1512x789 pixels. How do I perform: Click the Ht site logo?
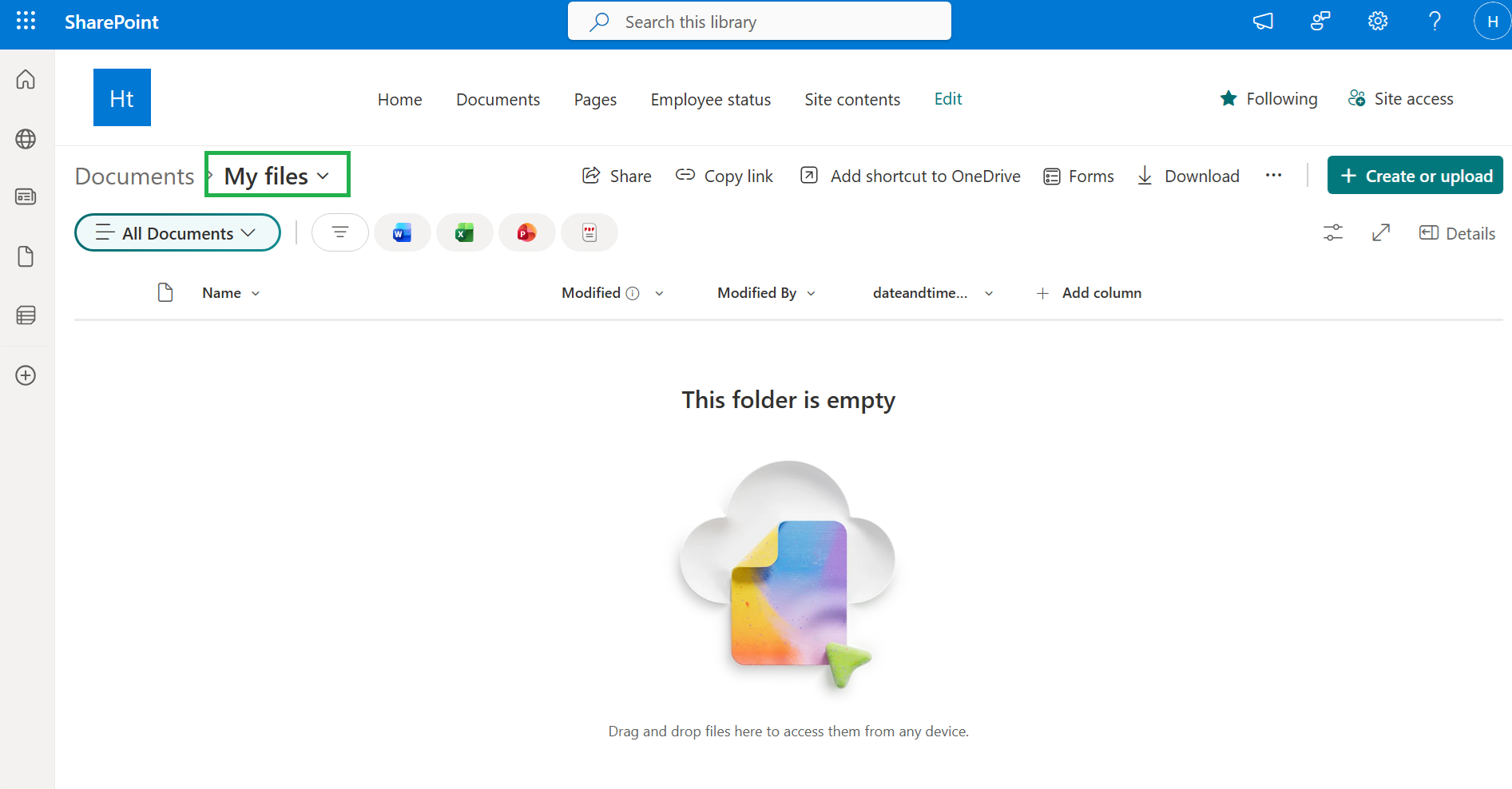pos(122,97)
